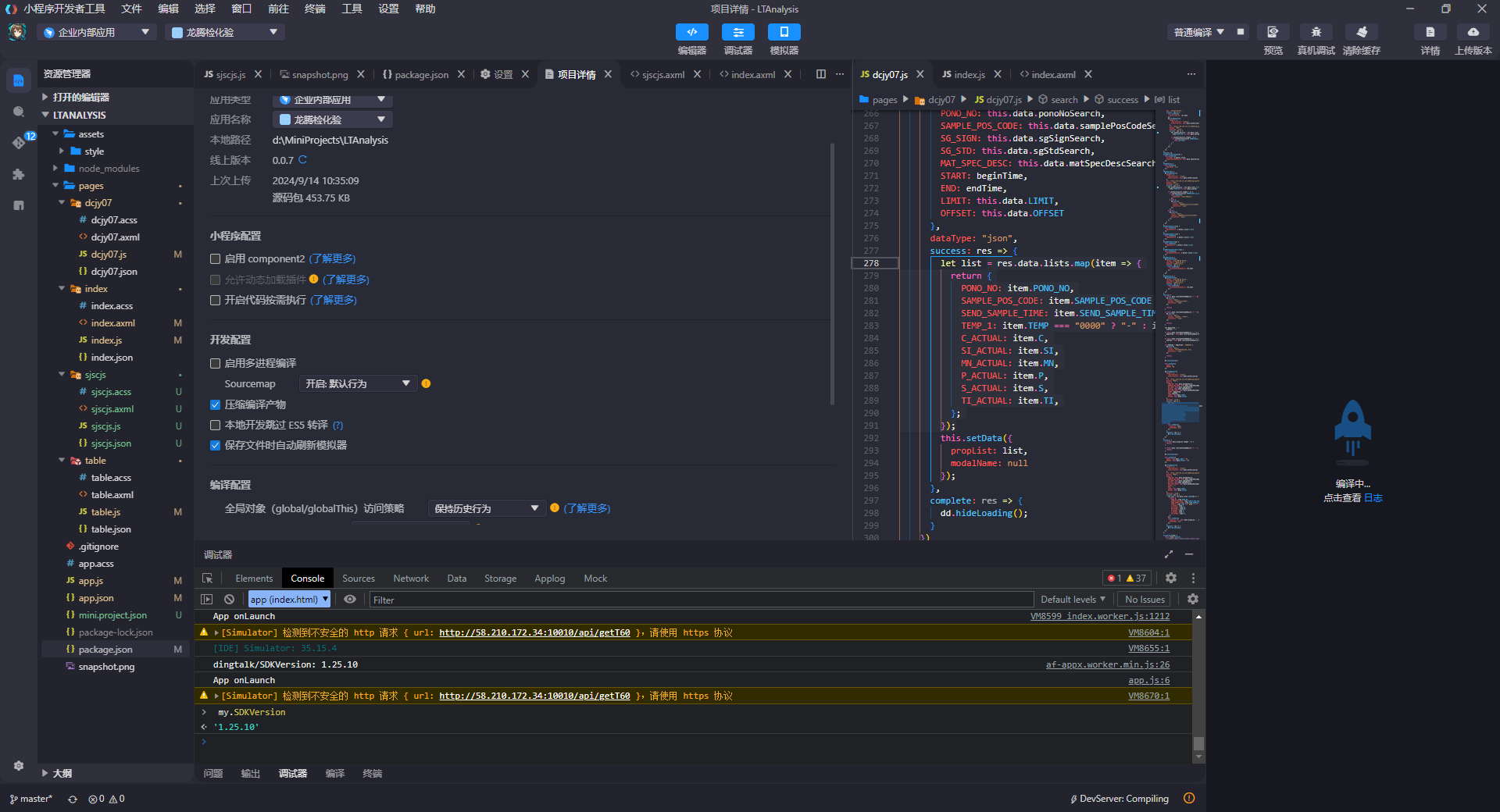1500x812 pixels.
Task: Open the Sourcemap 开启: 默认行为 dropdown
Action: 358,384
